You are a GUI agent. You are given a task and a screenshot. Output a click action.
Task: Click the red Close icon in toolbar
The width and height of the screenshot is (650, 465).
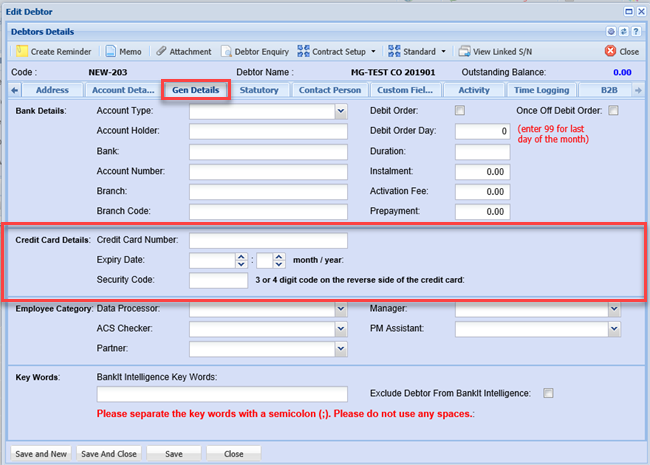point(611,51)
